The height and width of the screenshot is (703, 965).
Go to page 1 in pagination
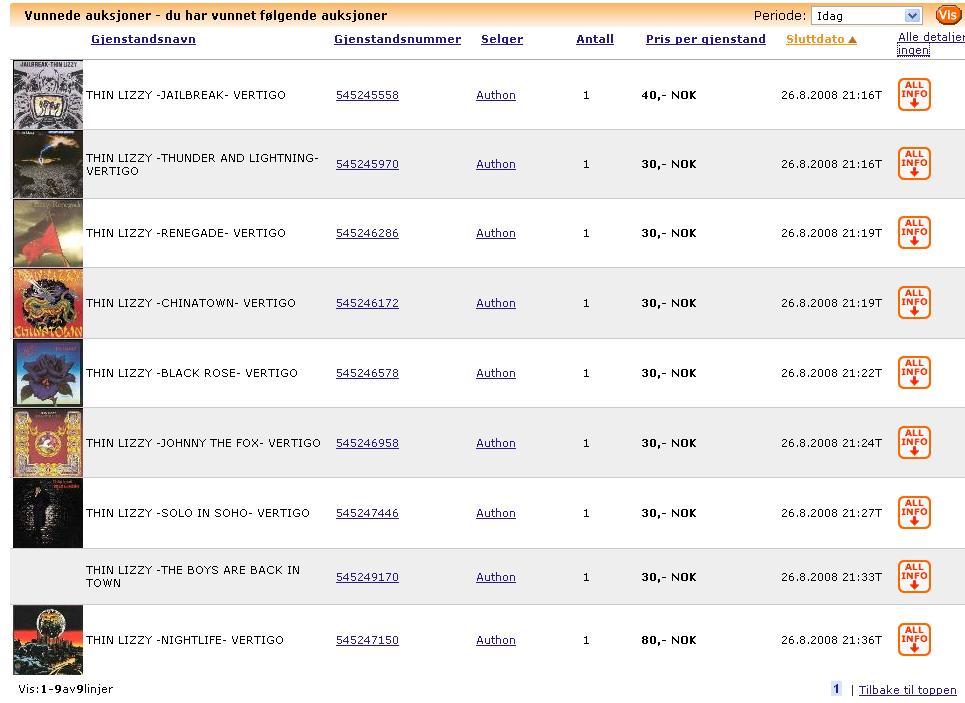click(836, 689)
